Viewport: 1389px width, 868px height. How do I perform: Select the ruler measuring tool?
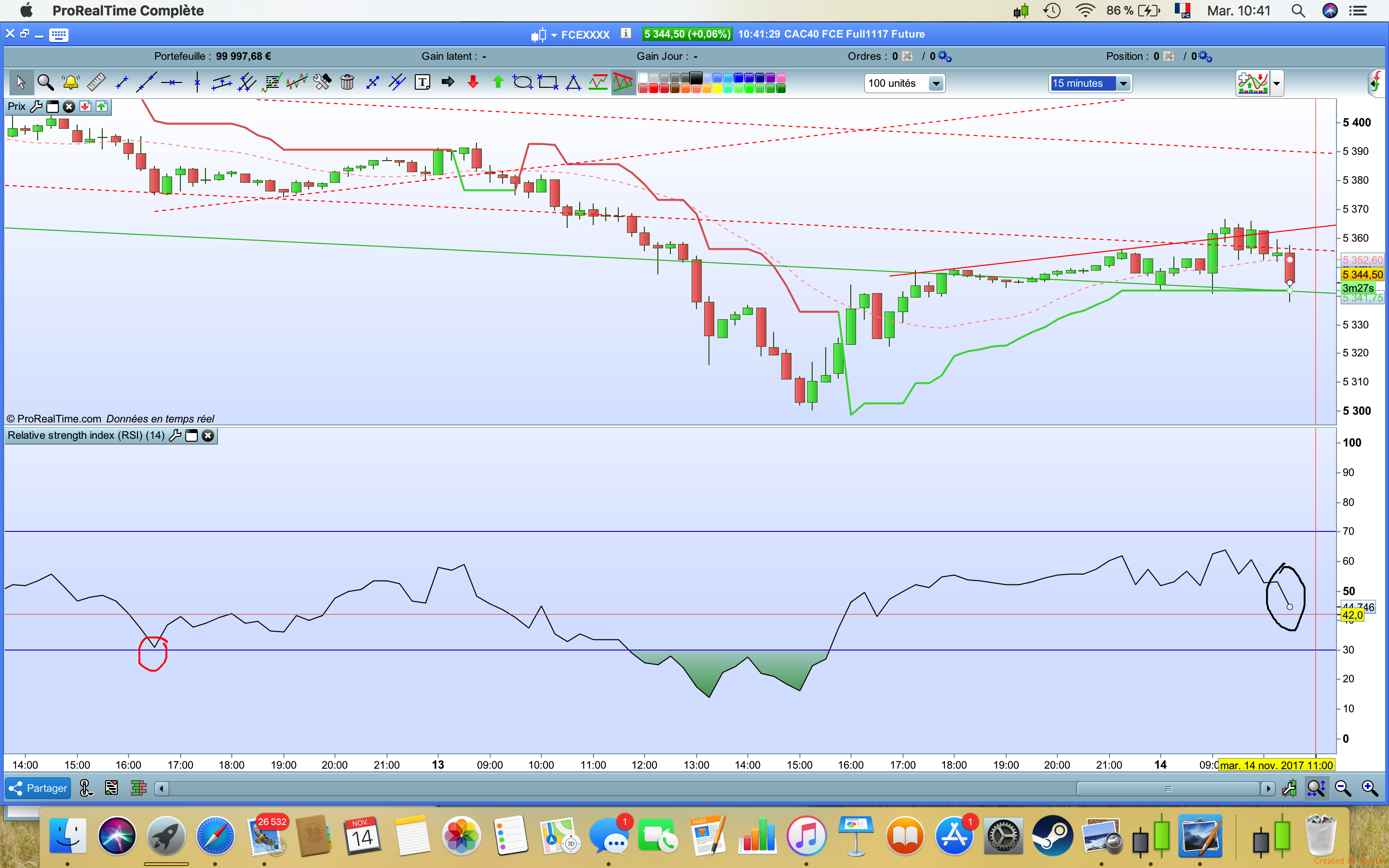(x=96, y=82)
